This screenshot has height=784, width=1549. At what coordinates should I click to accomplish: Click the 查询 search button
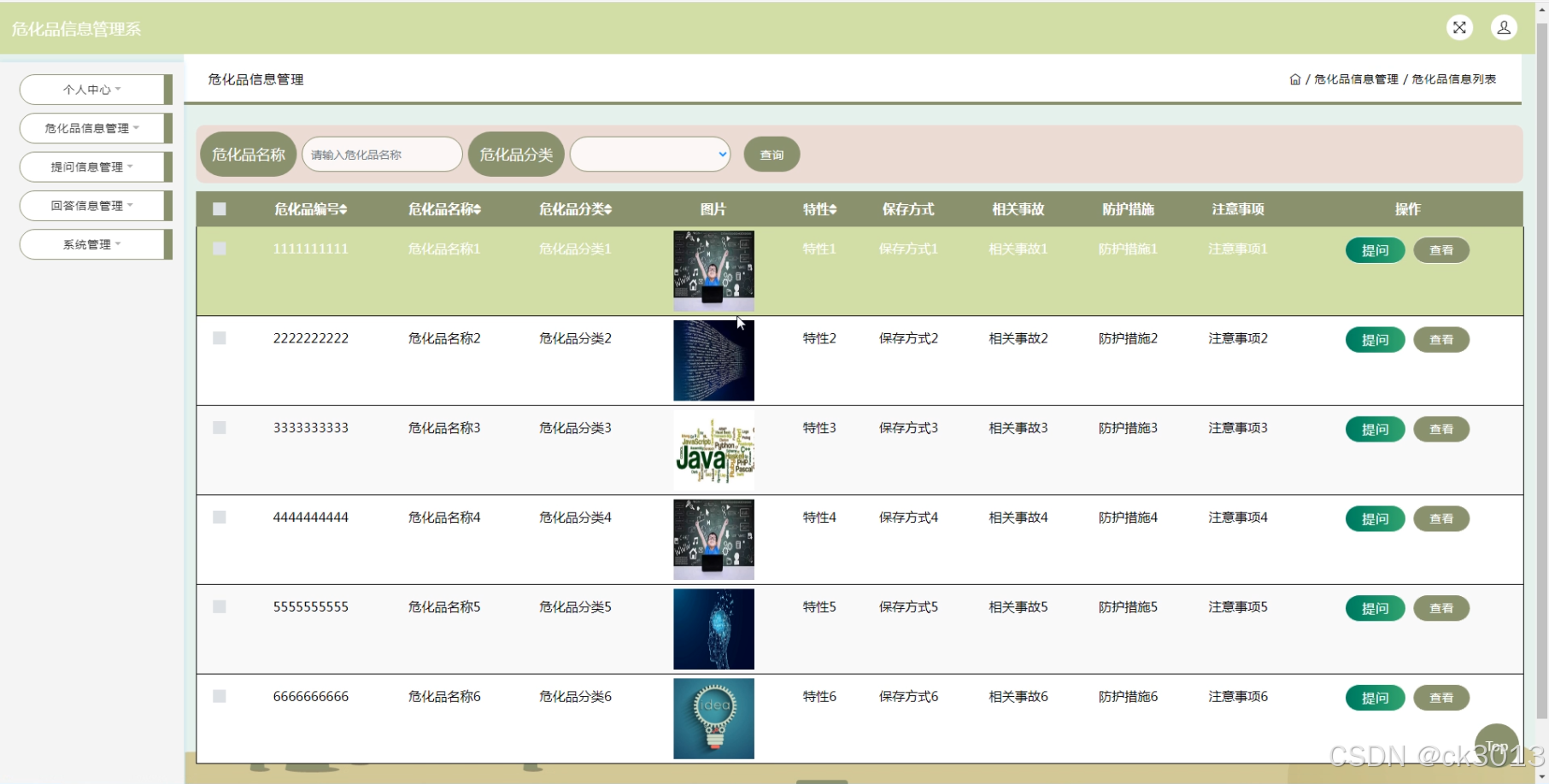771,155
